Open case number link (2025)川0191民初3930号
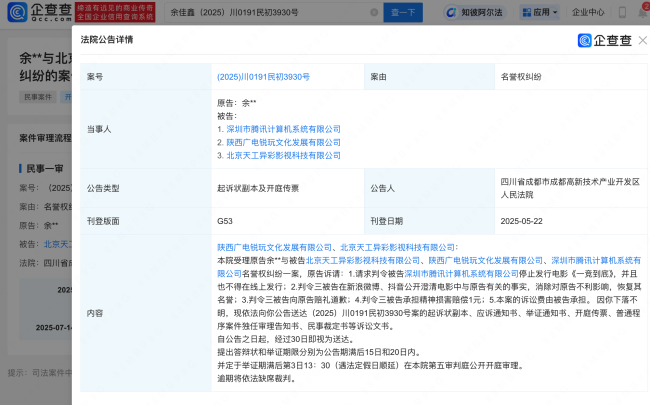Viewport: 650px width, 405px height. (263, 76)
